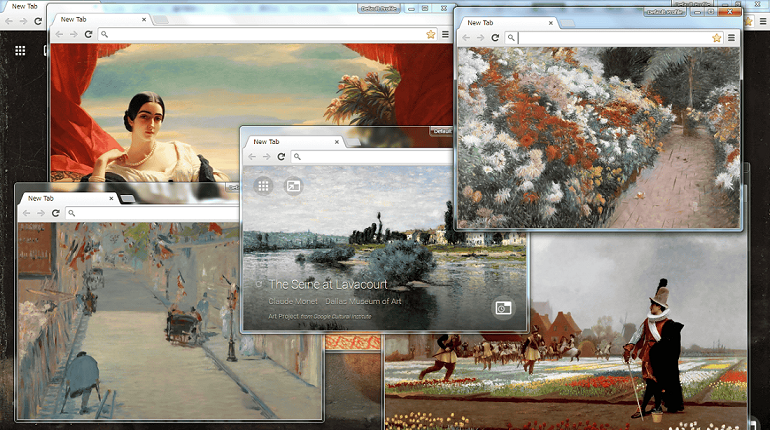Click the star icon in portrait painting window
Image resolution: width=770 pixels, height=430 pixels.
point(430,34)
